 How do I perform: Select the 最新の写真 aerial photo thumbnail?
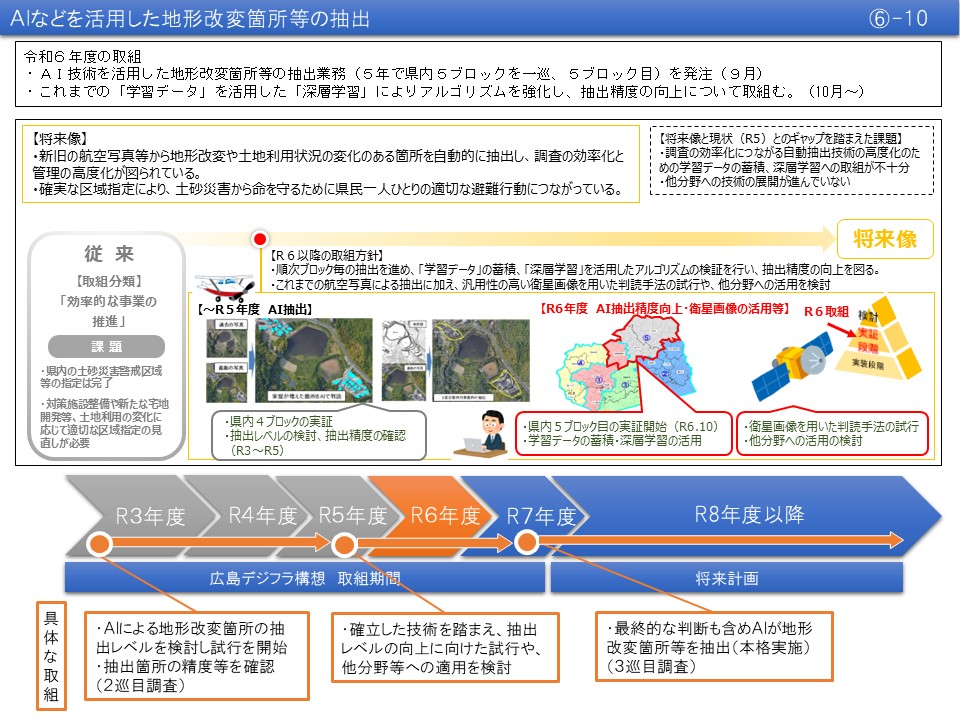pyautogui.click(x=226, y=380)
